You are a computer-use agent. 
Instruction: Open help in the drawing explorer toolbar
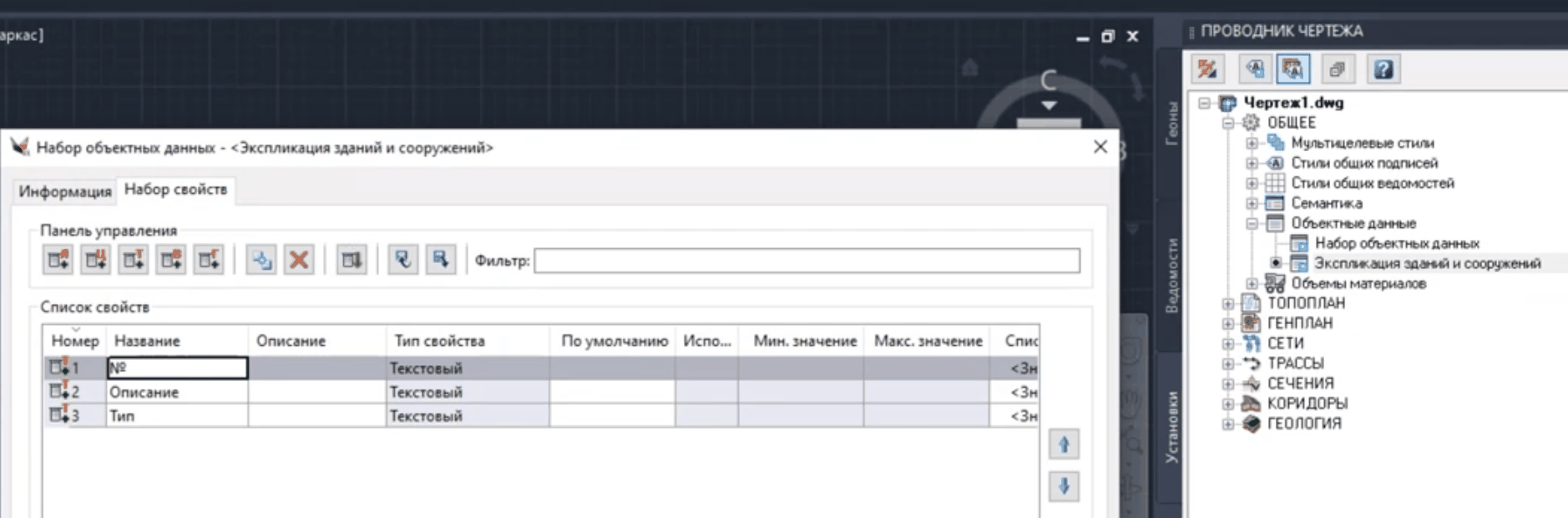(x=1383, y=69)
